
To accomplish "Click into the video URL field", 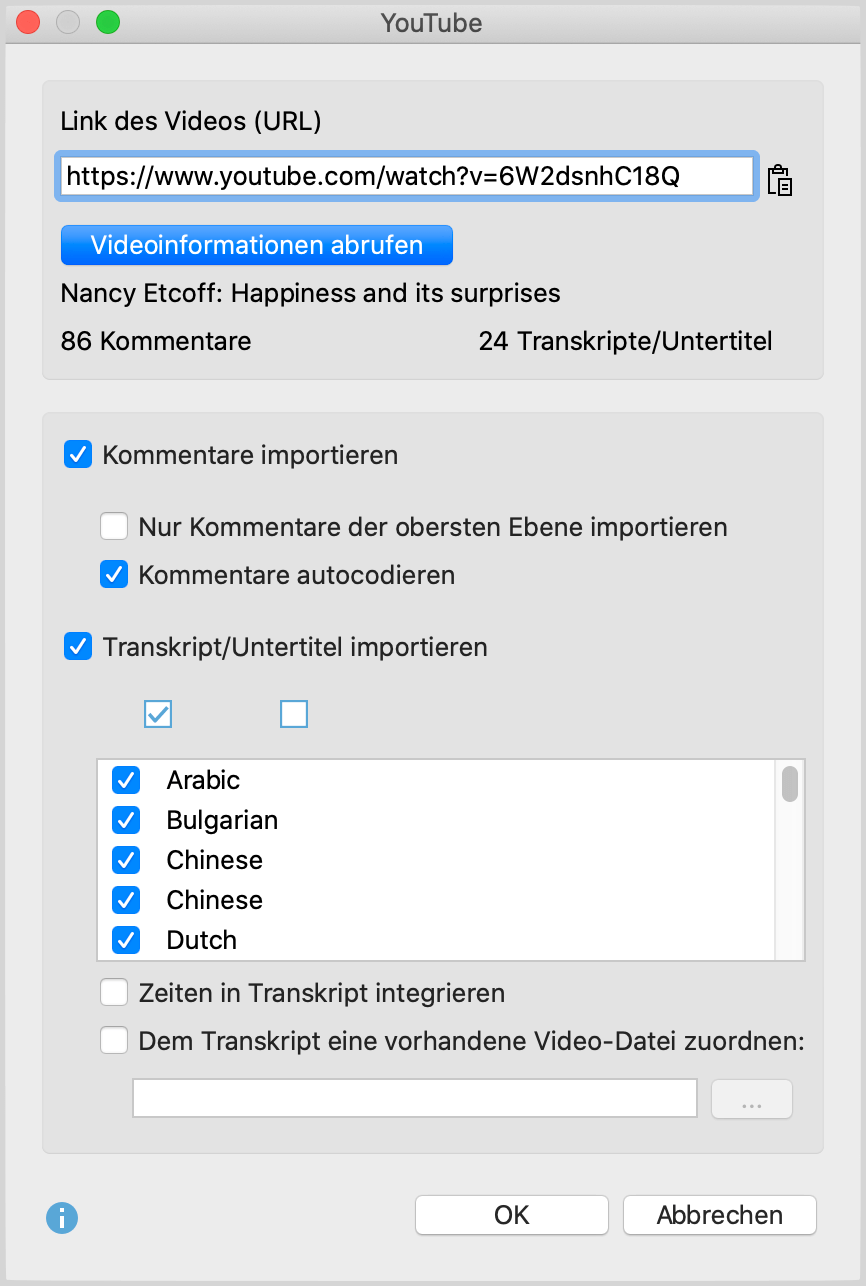I will (405, 177).
